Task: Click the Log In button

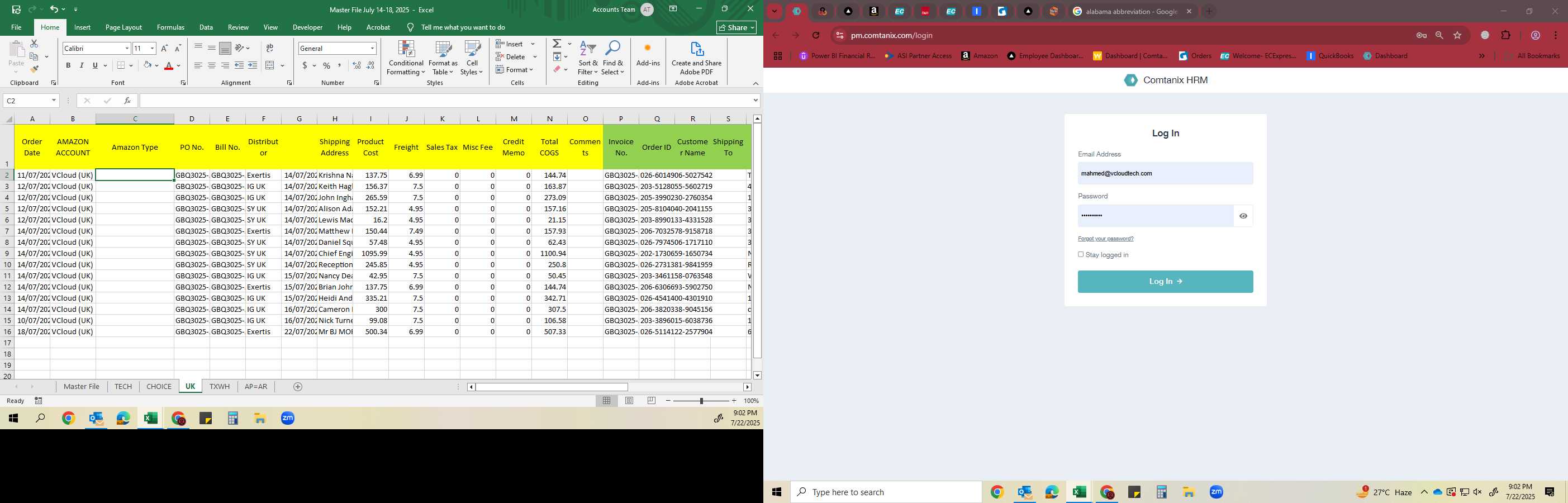Action: point(1165,281)
